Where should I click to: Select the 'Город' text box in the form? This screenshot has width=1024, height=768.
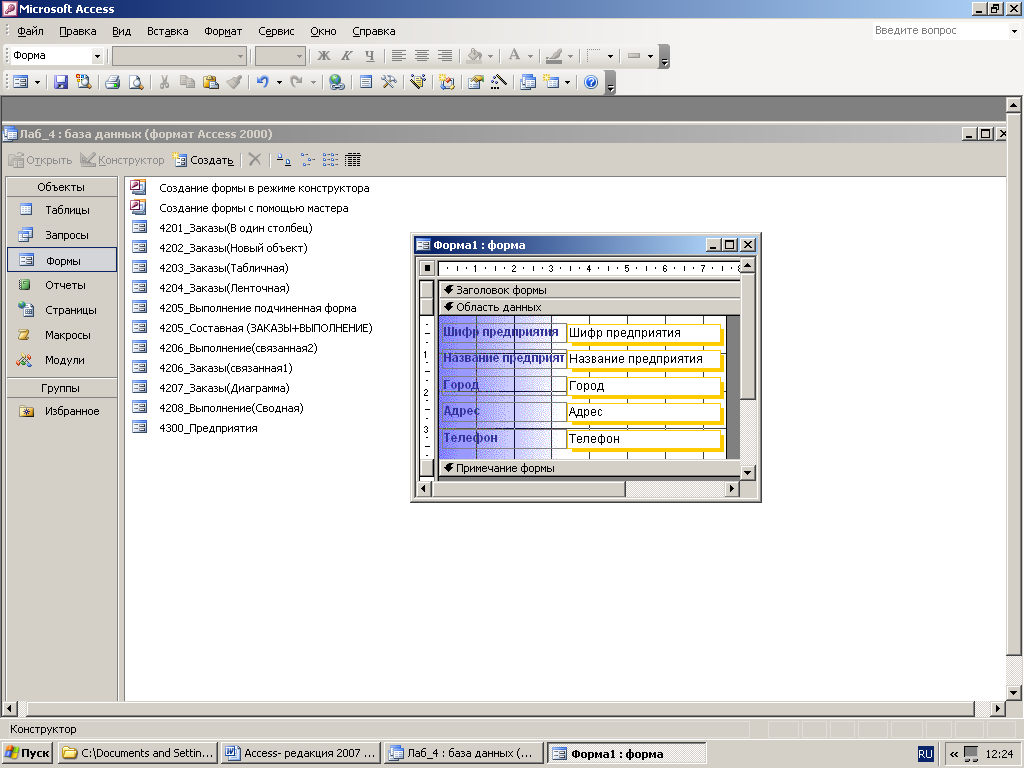coord(643,386)
